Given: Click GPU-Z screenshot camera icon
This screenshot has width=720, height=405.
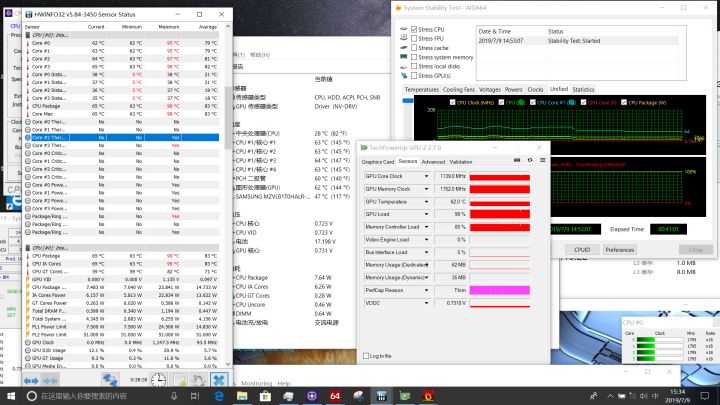Looking at the screenshot, I should pyautogui.click(x=517, y=160).
